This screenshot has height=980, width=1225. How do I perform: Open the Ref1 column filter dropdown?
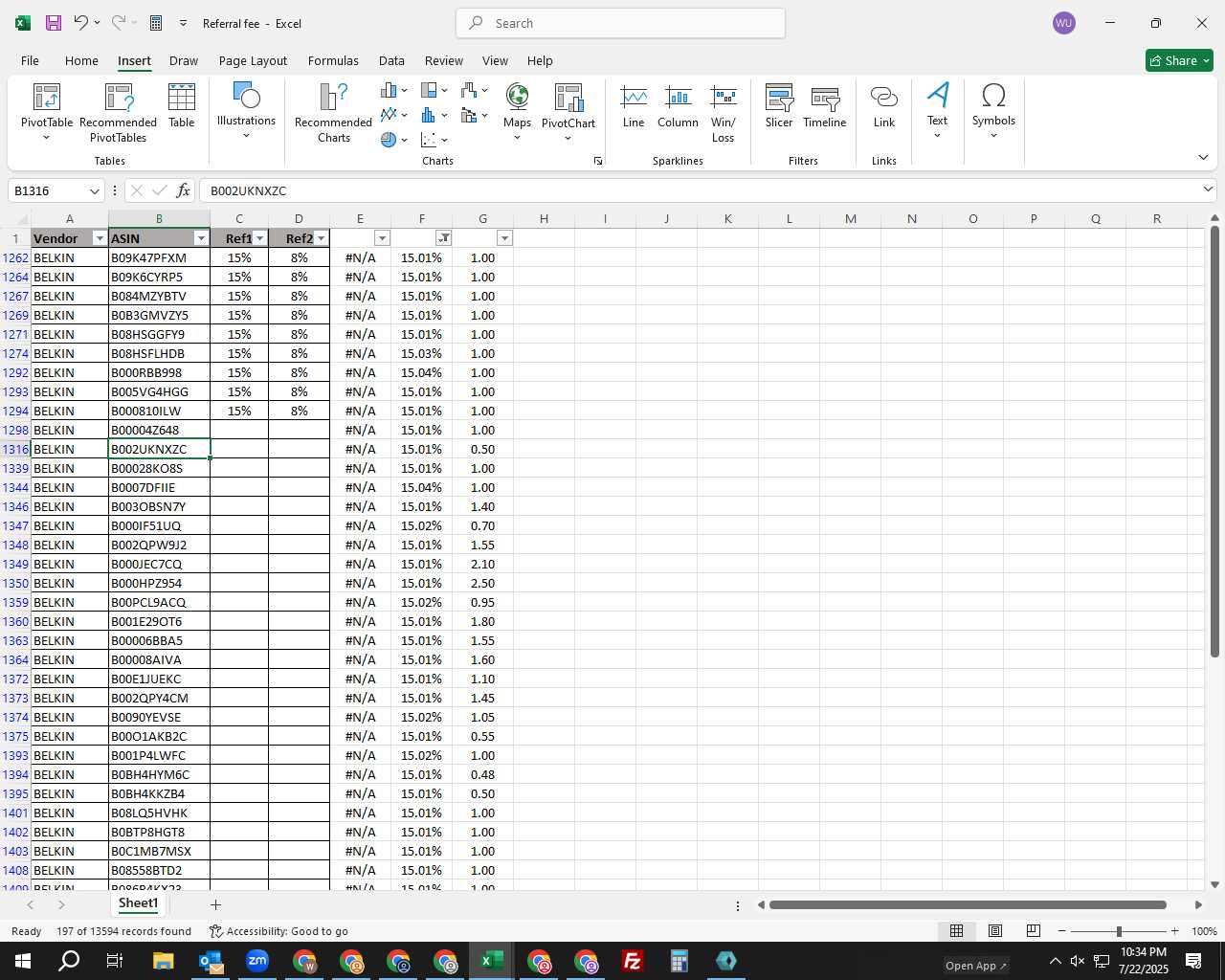260,238
